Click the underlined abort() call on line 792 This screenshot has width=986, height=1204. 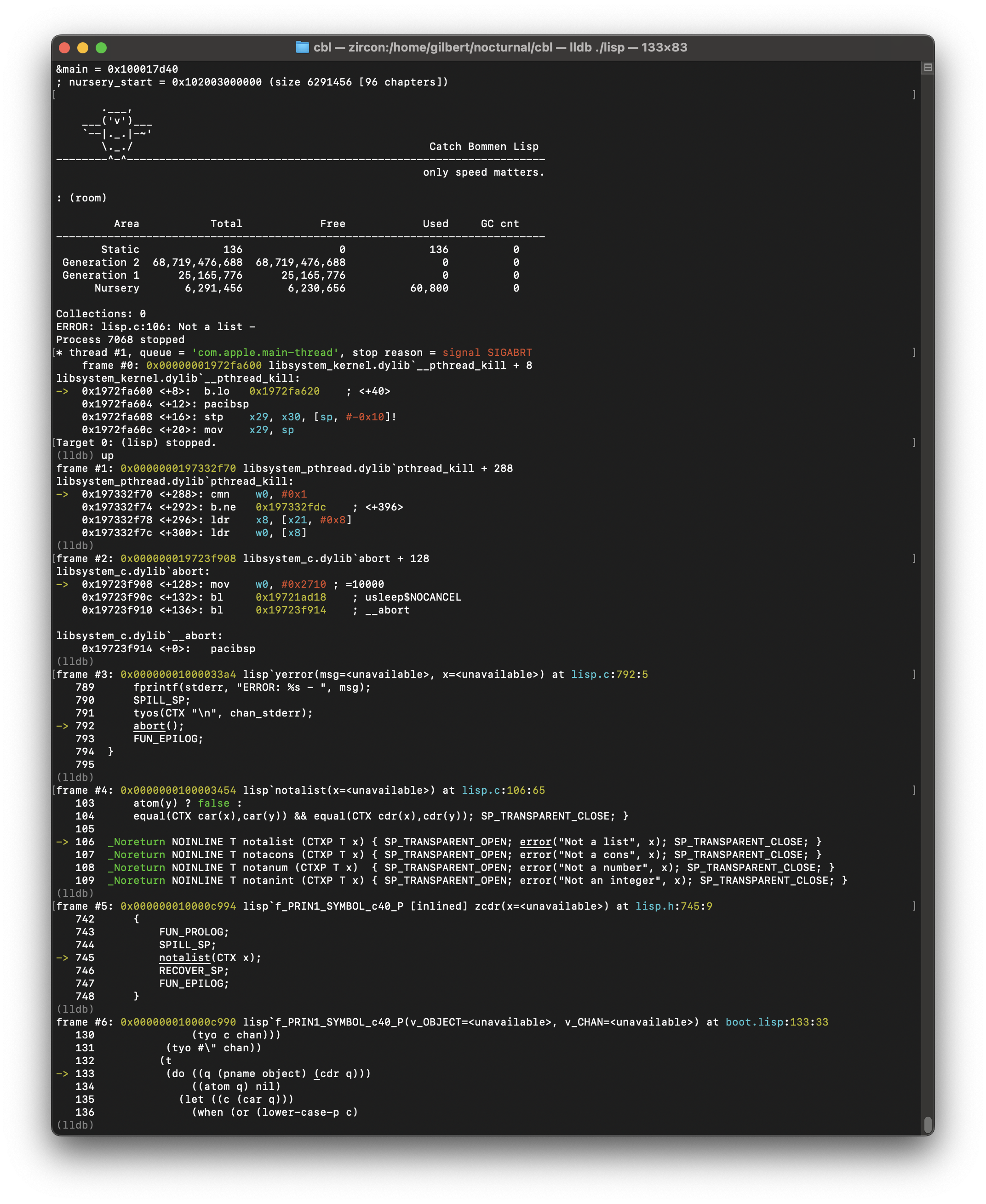pos(149,726)
